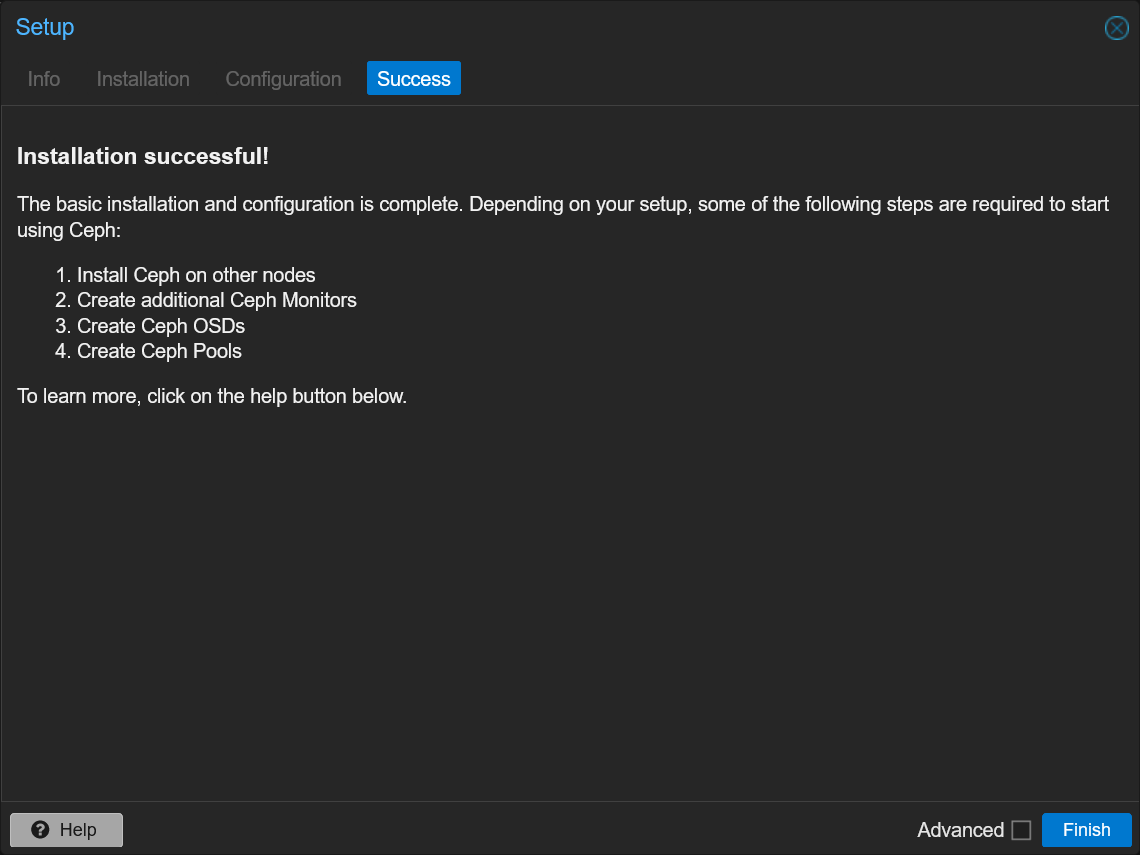This screenshot has height=855, width=1140.
Task: Click the 'To learn more' help sentence
Action: (x=212, y=396)
